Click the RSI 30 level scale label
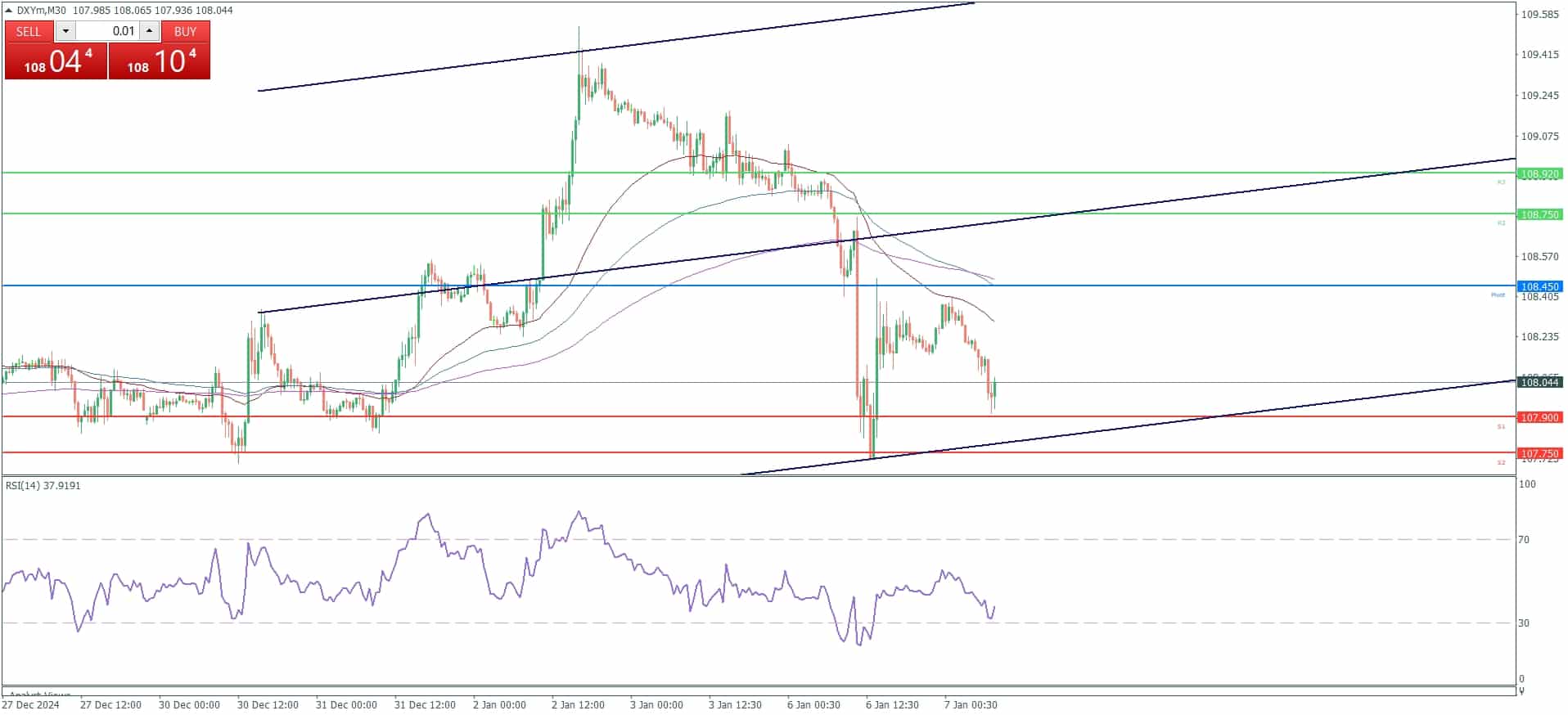Viewport: 1568px width, 715px height. click(1524, 623)
